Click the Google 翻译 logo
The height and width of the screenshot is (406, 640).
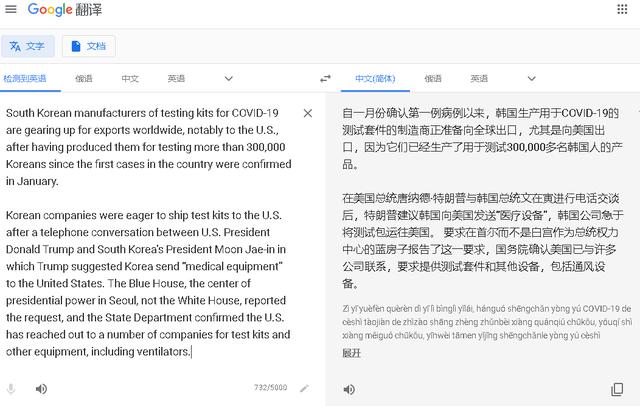click(x=65, y=9)
